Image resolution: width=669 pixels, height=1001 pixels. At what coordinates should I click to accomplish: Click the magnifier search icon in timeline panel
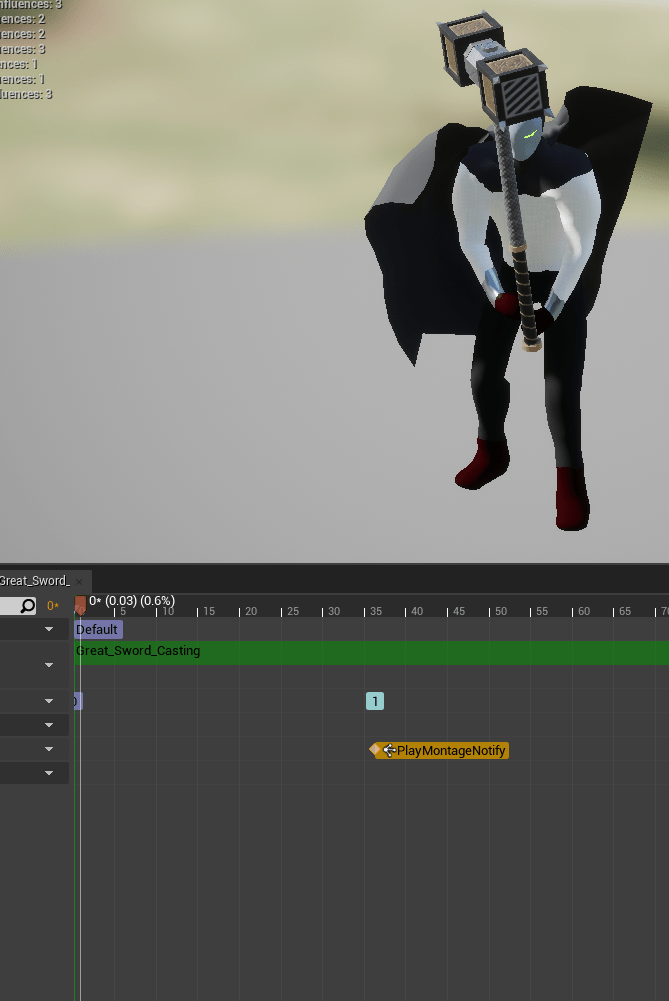pos(28,606)
